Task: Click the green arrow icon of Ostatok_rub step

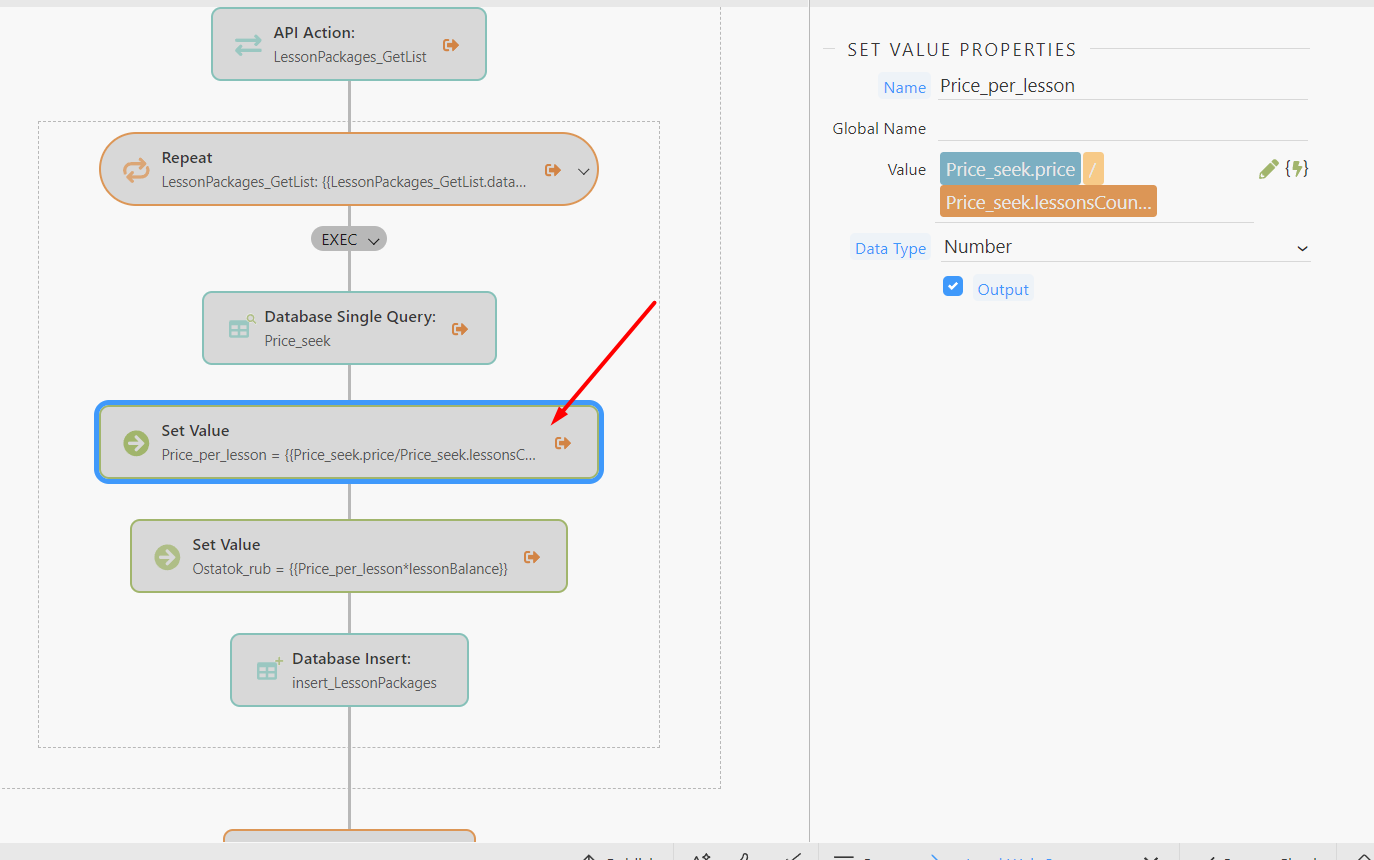Action: [167, 557]
